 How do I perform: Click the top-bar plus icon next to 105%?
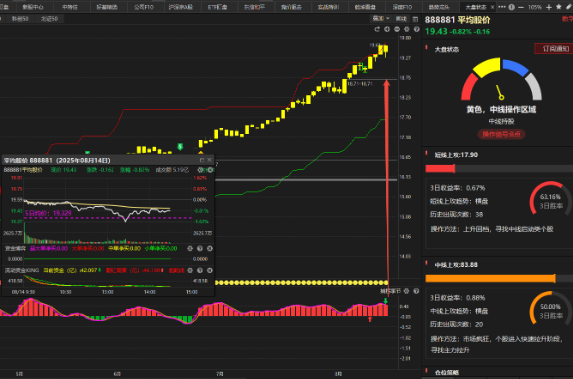pyautogui.click(x=549, y=7)
